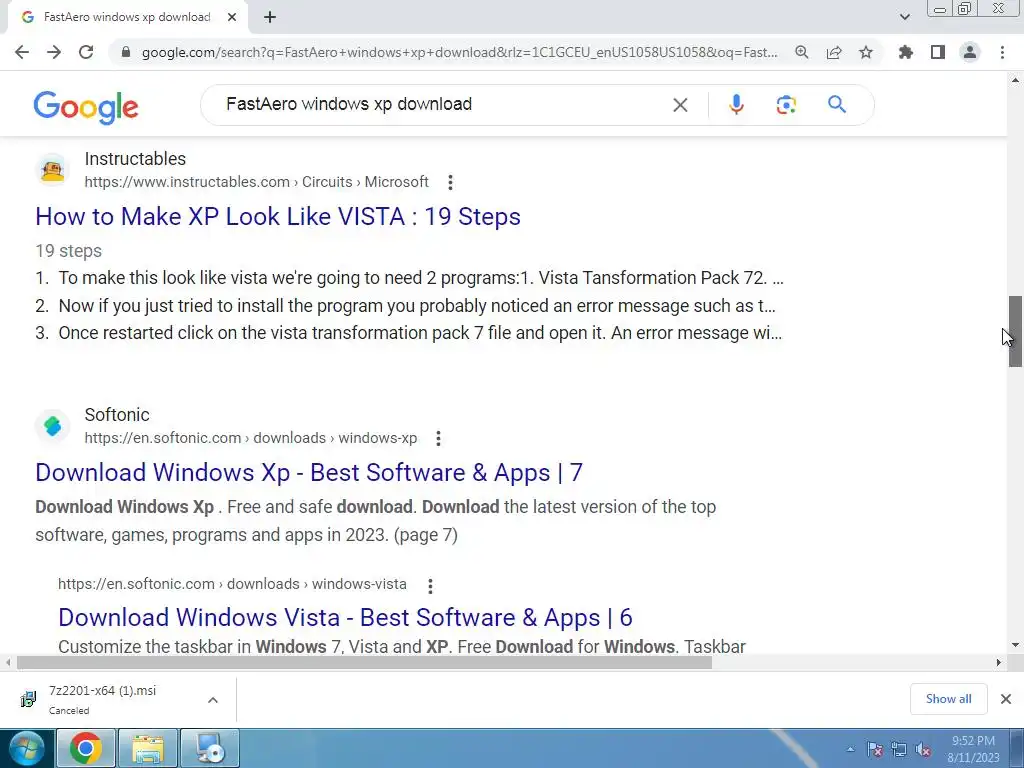1024x768 pixels.
Task: Open the Action Center flag icon
Action: (x=875, y=749)
